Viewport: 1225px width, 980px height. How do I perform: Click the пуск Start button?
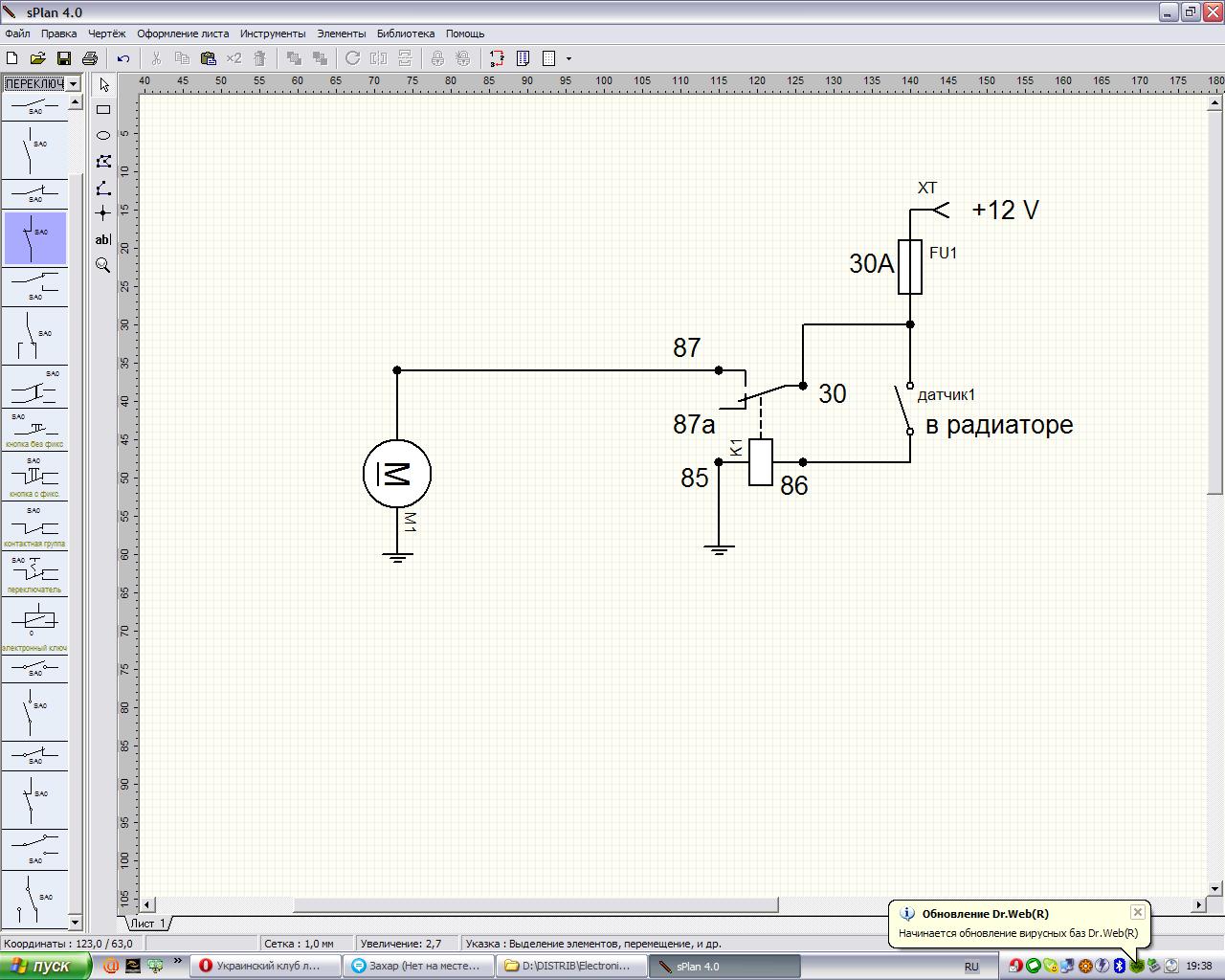click(x=45, y=966)
